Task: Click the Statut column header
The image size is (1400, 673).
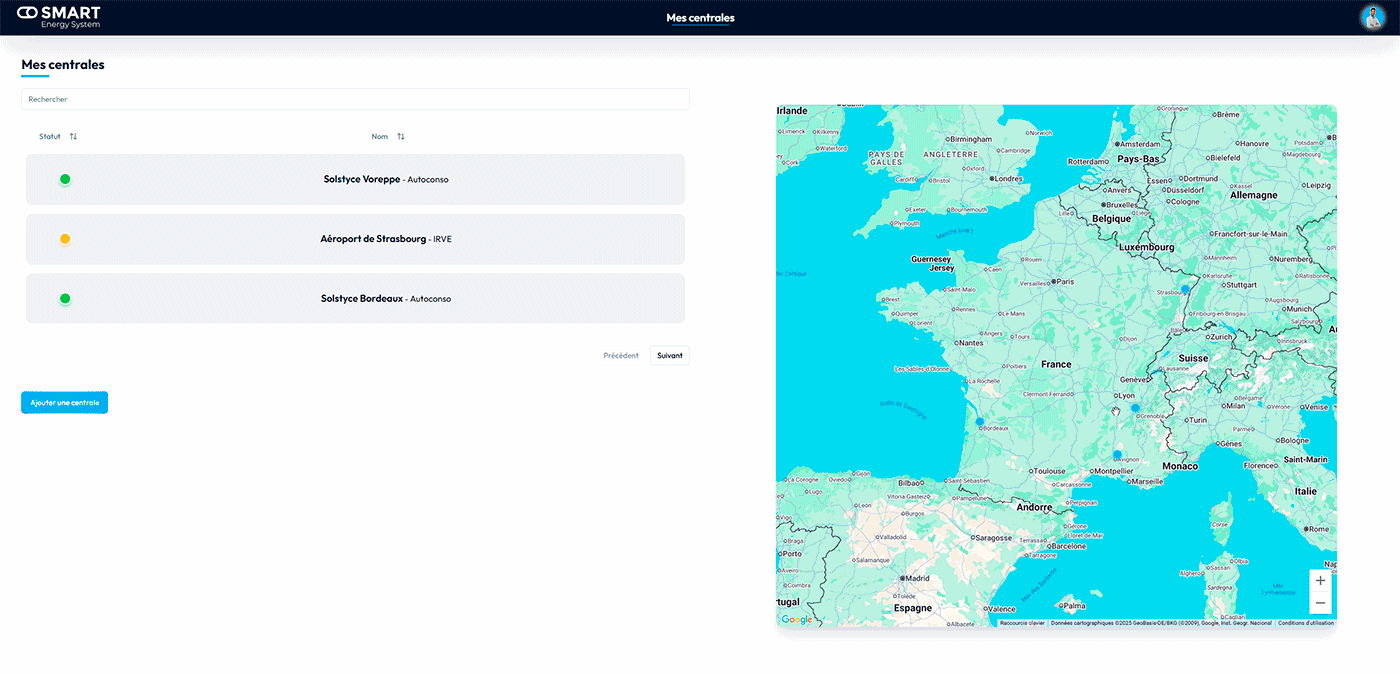Action: (50, 137)
